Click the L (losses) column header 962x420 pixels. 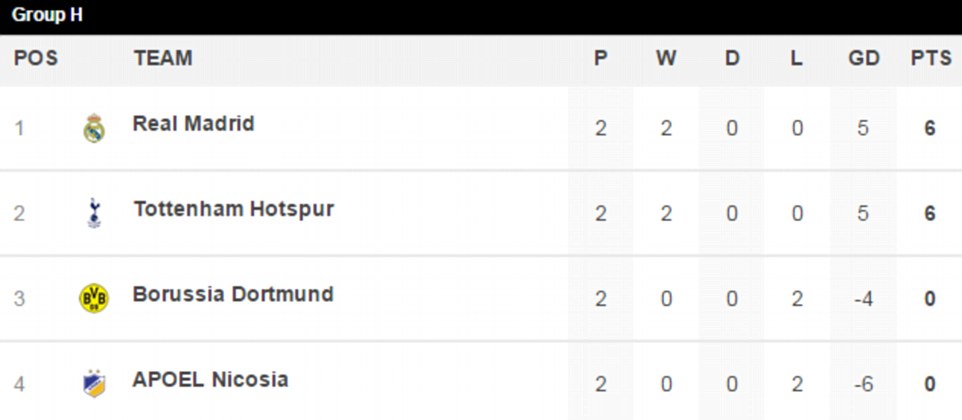click(x=796, y=58)
